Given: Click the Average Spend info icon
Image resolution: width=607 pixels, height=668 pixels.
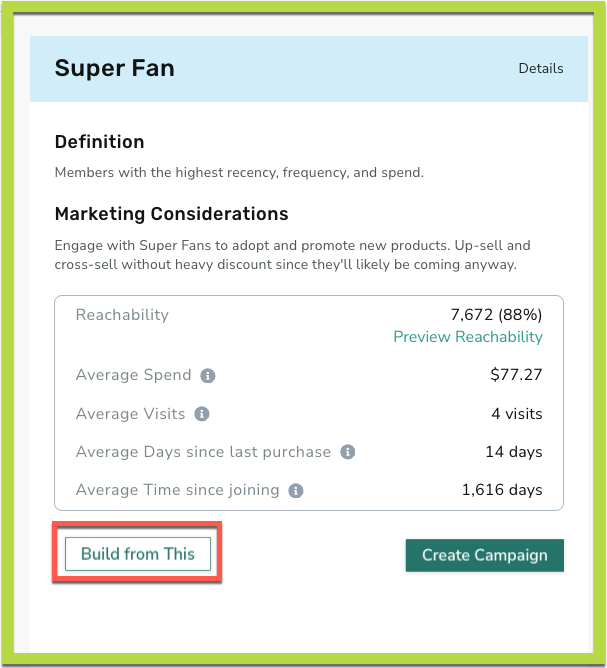Looking at the screenshot, I should (208, 376).
